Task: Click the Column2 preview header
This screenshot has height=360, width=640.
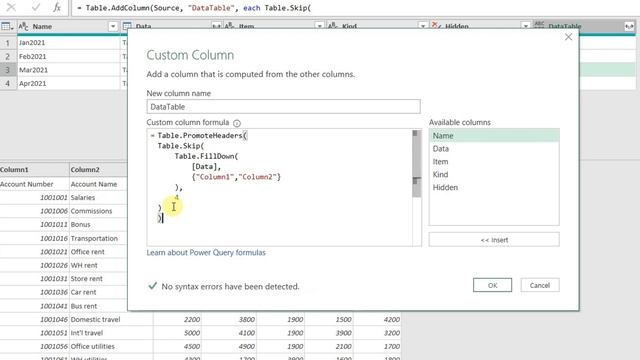Action: click(98, 169)
